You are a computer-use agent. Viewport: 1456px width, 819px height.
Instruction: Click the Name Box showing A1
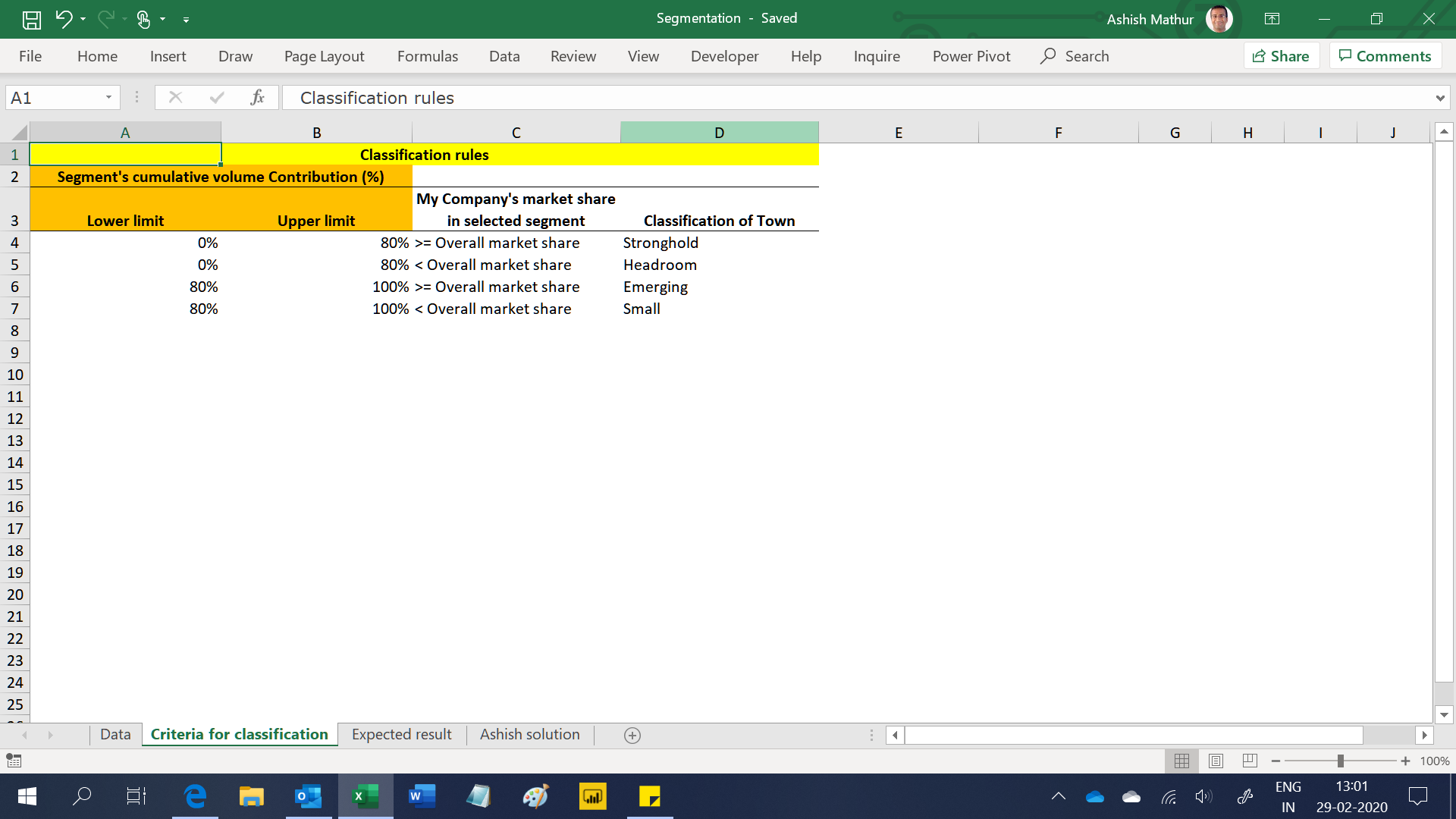tap(53, 97)
